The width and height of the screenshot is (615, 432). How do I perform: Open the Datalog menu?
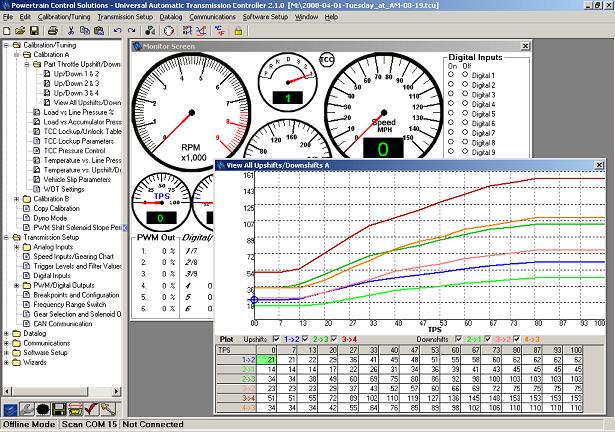pyautogui.click(x=171, y=17)
